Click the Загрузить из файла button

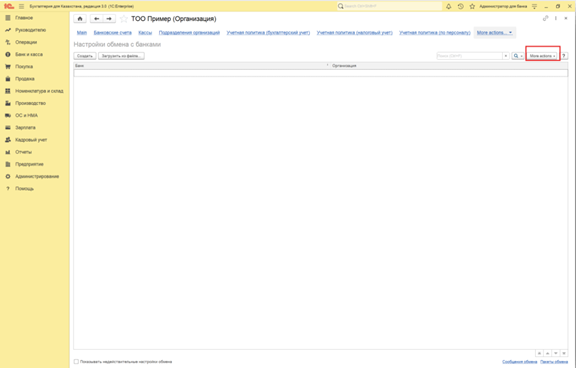pos(121,56)
